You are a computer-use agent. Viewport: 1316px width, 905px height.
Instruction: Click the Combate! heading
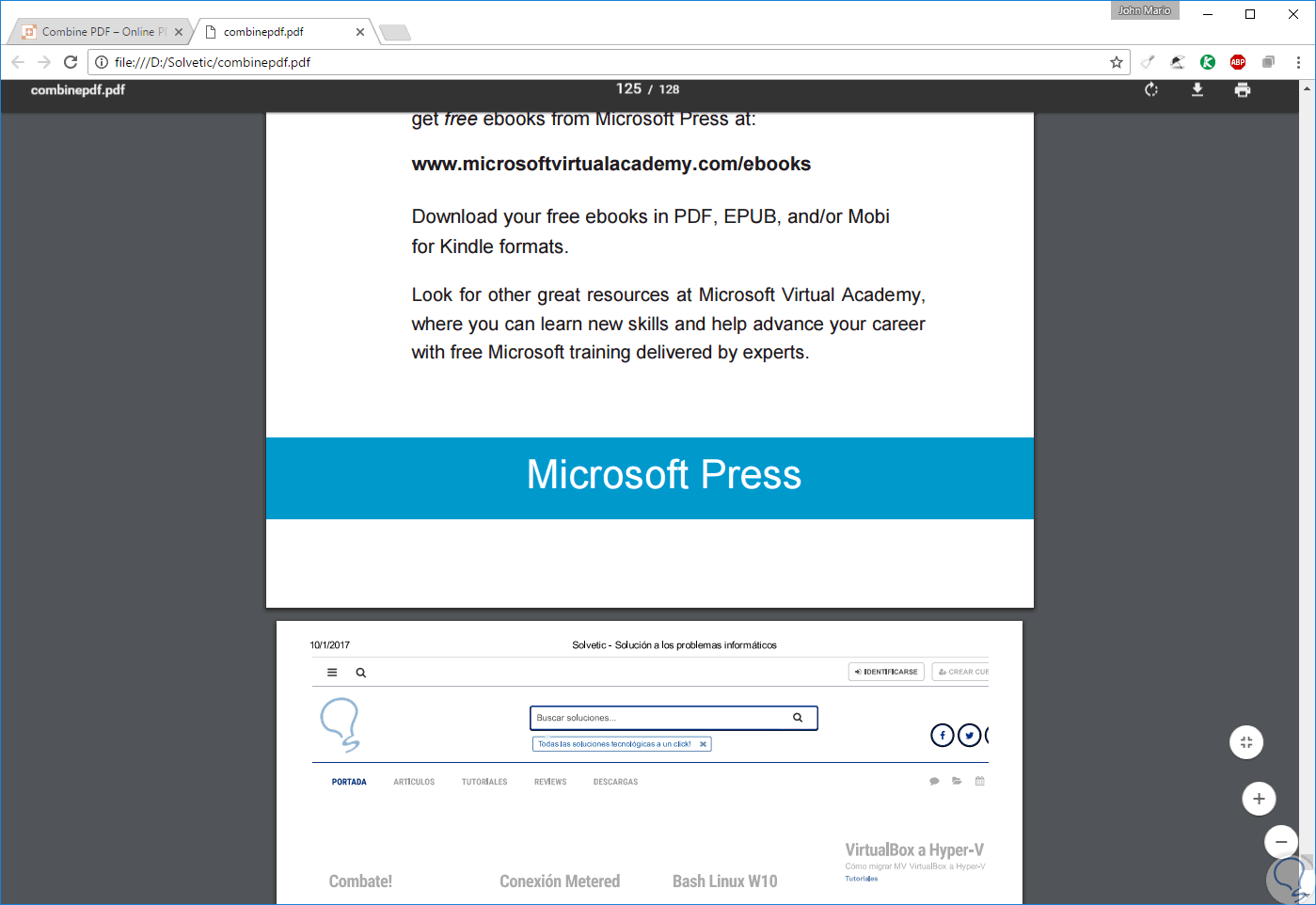point(360,881)
